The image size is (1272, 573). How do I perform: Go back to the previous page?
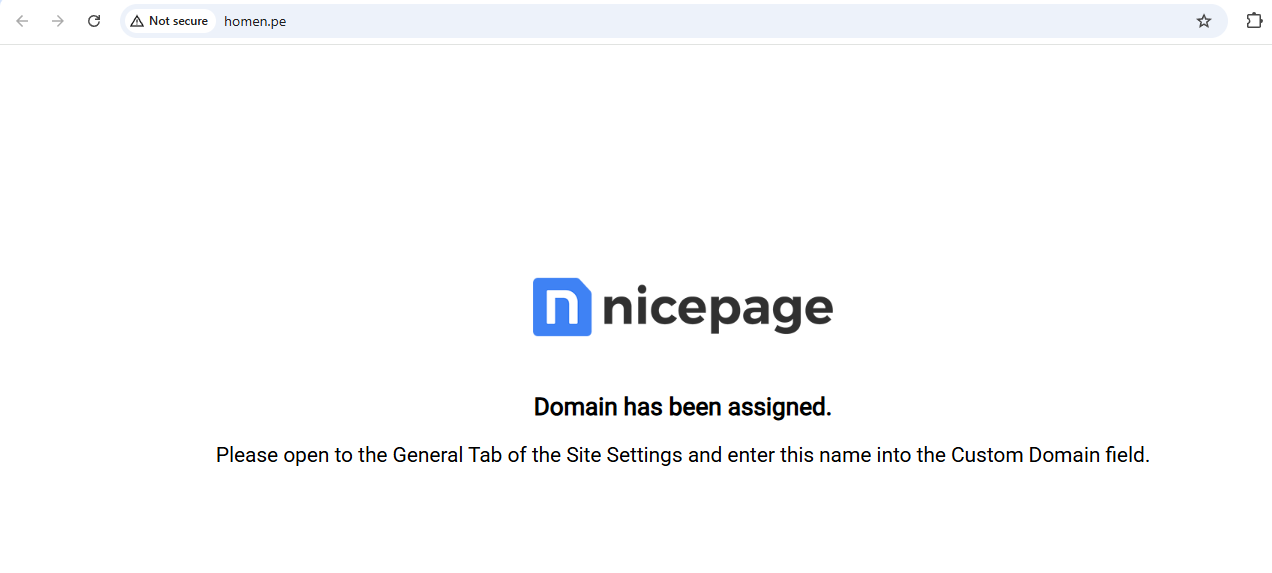22,21
